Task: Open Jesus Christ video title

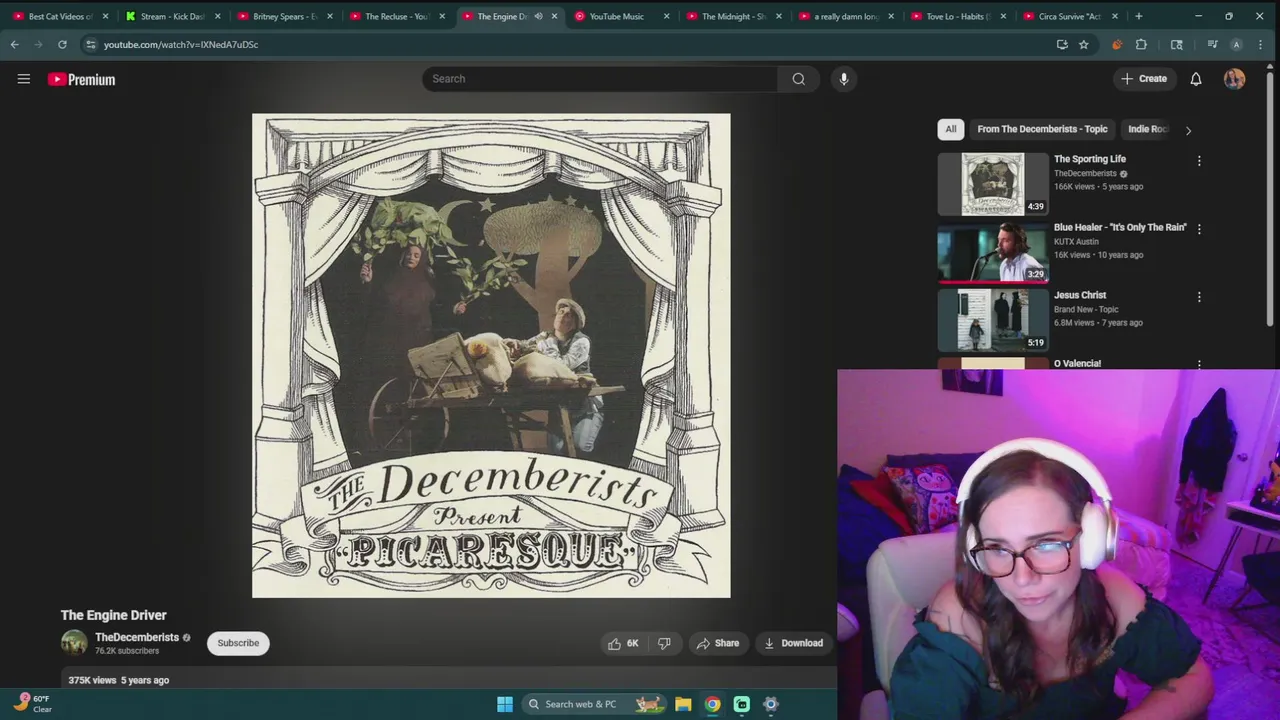Action: click(x=1080, y=295)
